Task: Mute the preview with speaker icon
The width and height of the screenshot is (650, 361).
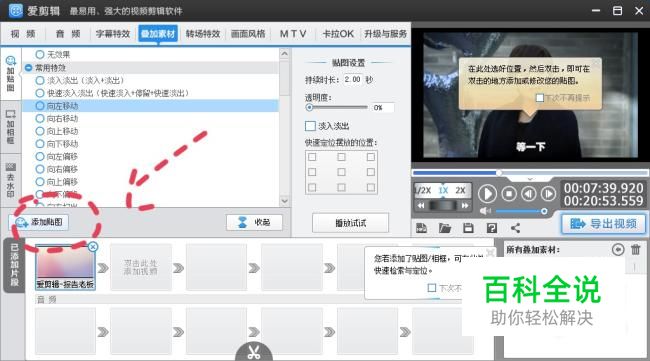Action: [485, 211]
